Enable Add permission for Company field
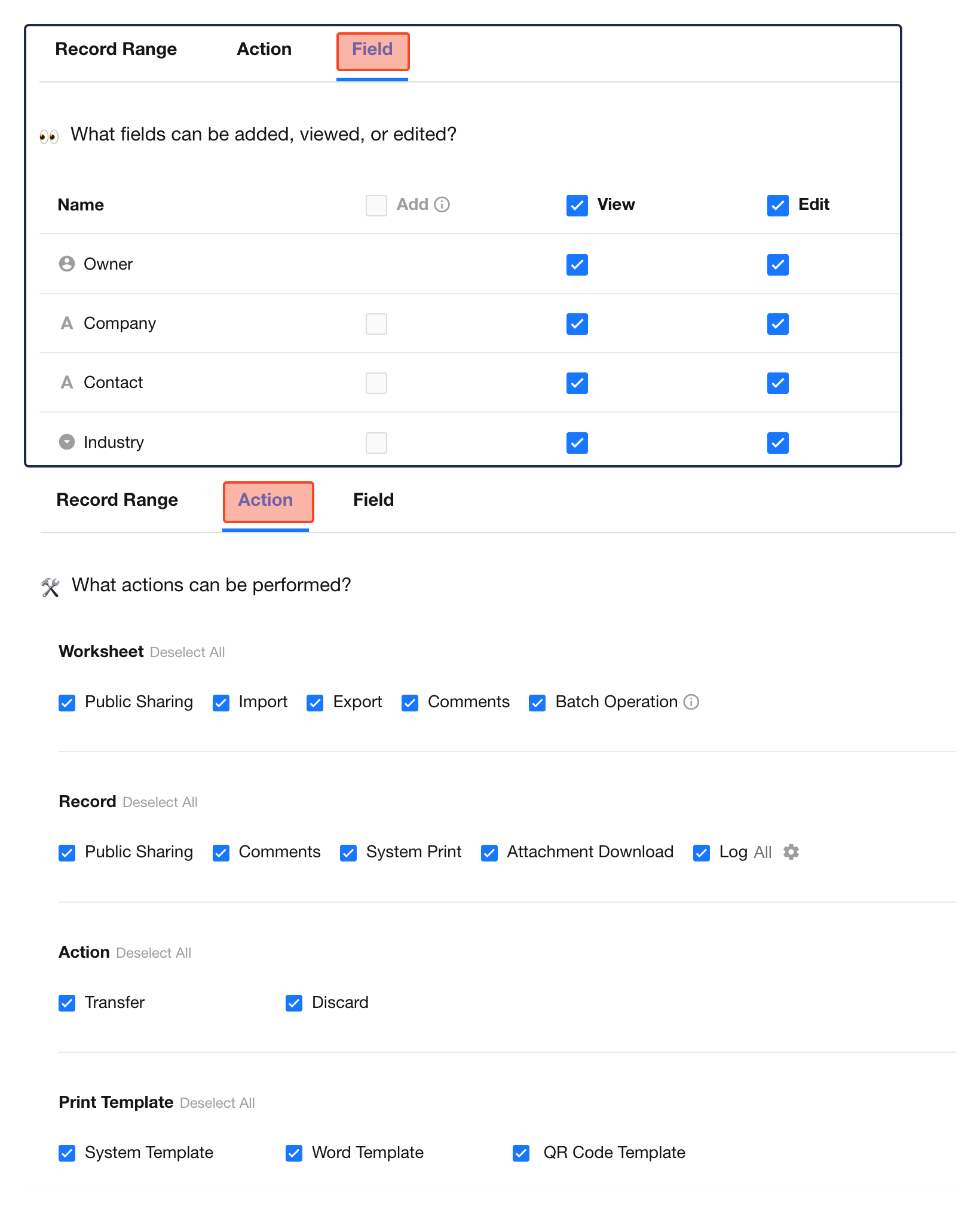The width and height of the screenshot is (980, 1216). pos(376,324)
